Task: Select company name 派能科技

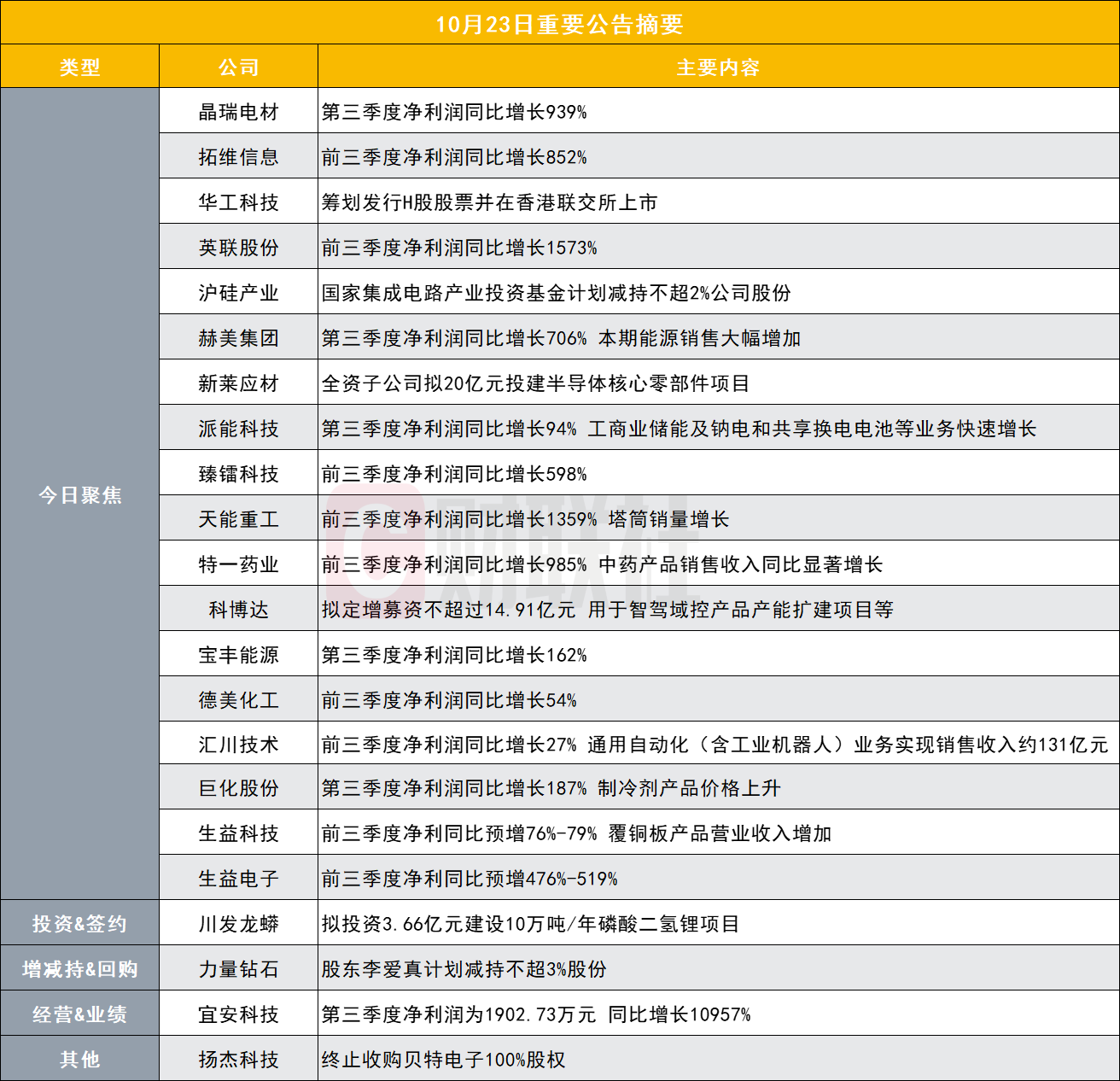Action: (239, 429)
